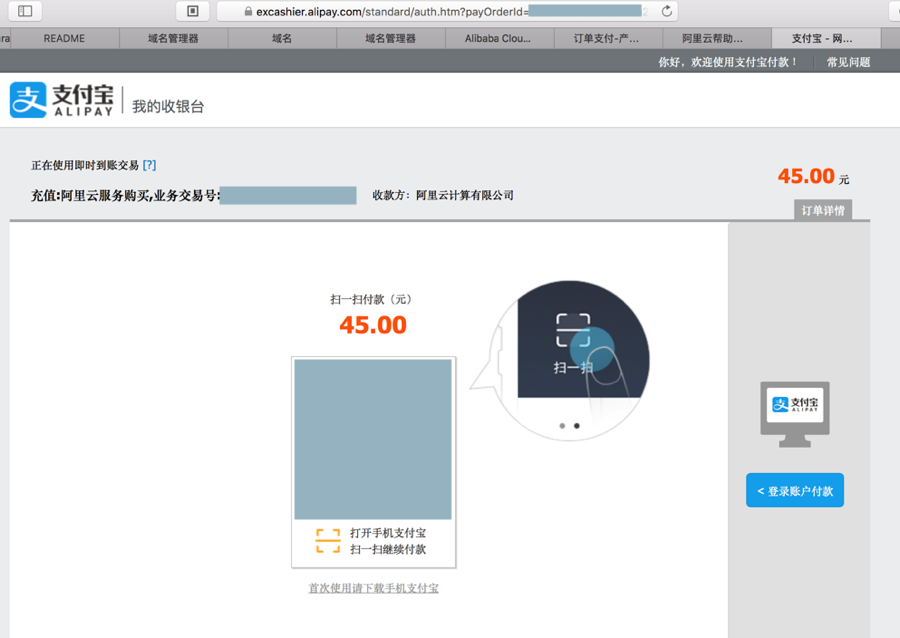The height and width of the screenshot is (638, 900).
Task: Click the 45.00 元 amount at top right
Action: pos(813,176)
